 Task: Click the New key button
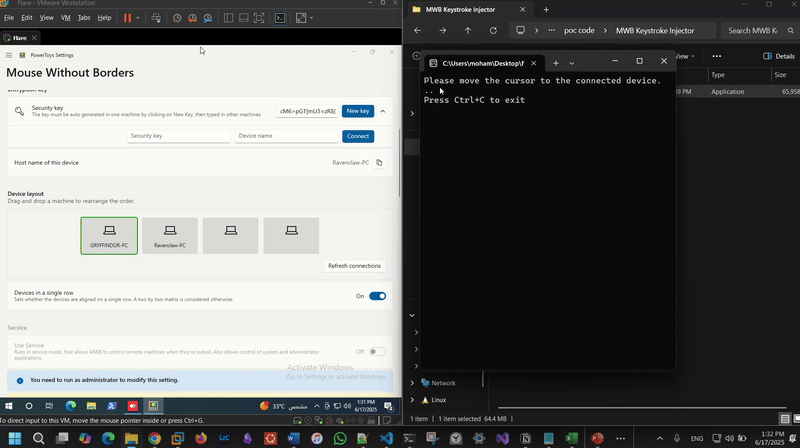(x=358, y=111)
